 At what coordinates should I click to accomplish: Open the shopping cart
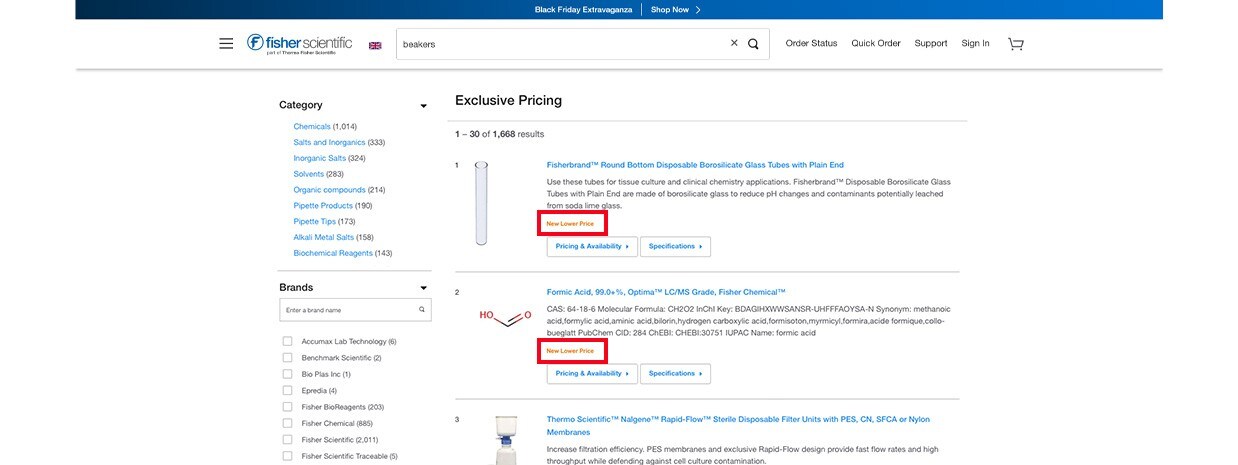[1016, 44]
